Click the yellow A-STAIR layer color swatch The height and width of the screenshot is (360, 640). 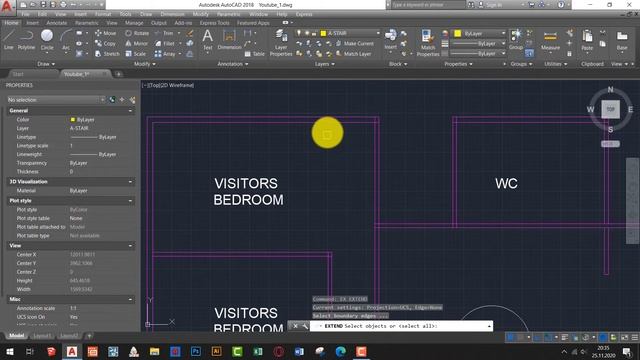[x=323, y=33]
